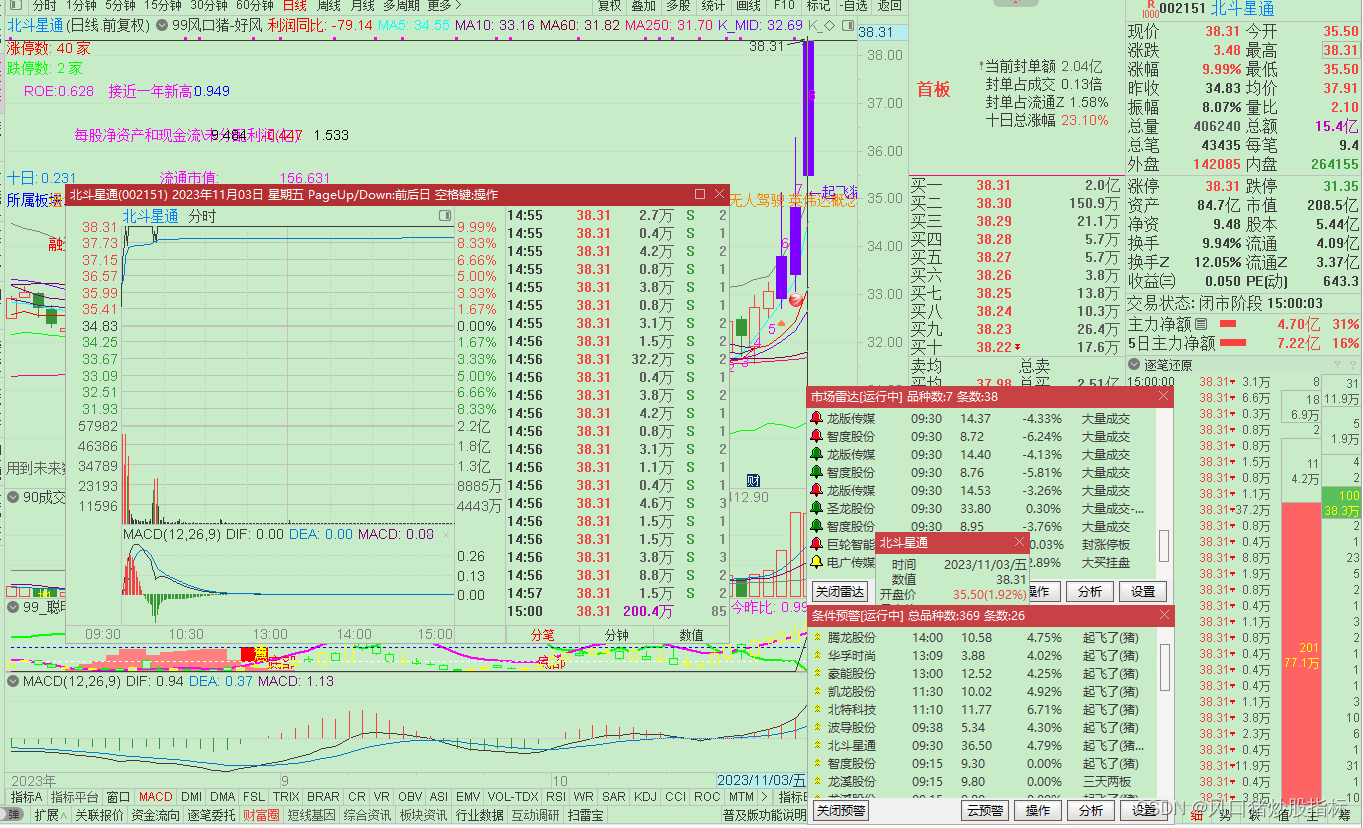Open the 资金流向 bottom tab
This screenshot has width=1363, height=828.
[155, 815]
